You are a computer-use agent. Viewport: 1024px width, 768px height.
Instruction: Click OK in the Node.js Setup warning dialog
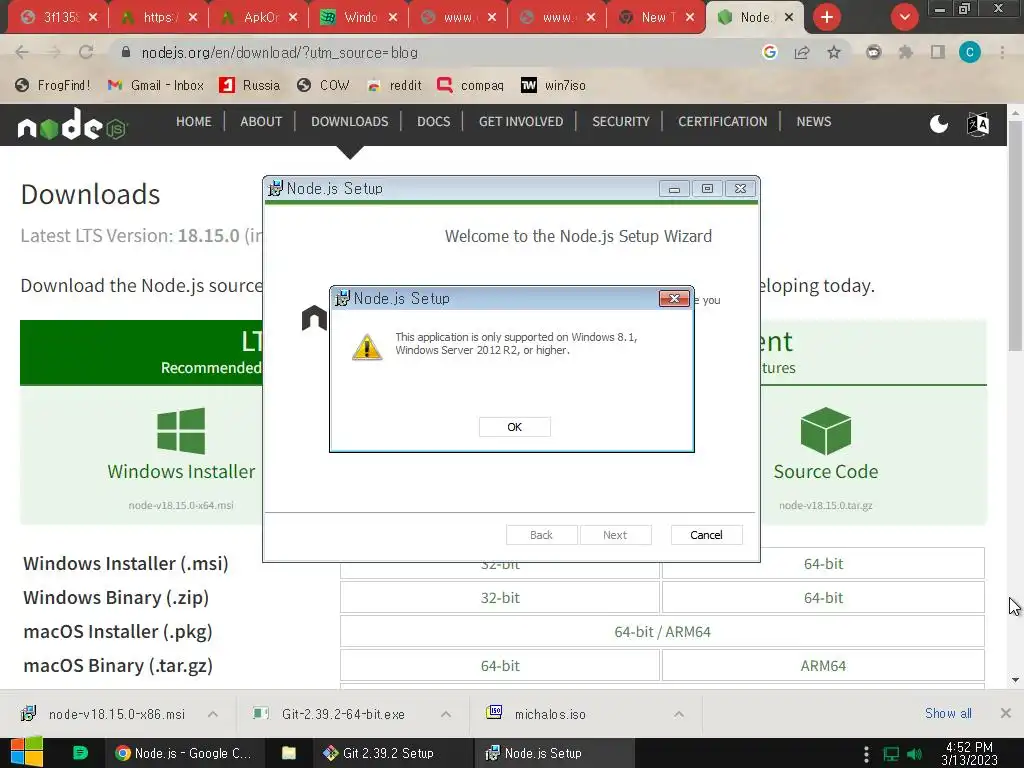[x=515, y=426]
